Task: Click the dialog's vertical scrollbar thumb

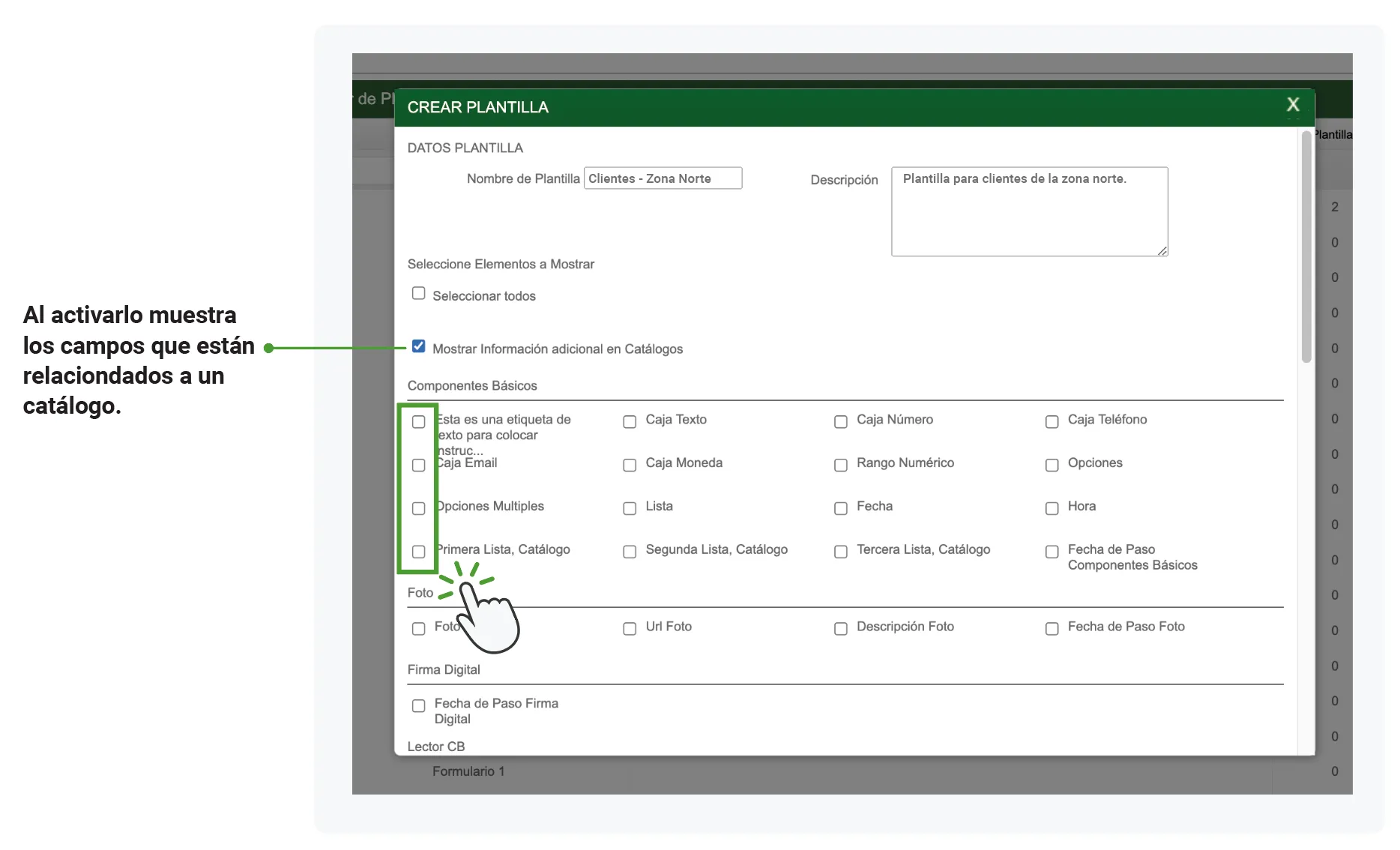Action: (1306, 247)
